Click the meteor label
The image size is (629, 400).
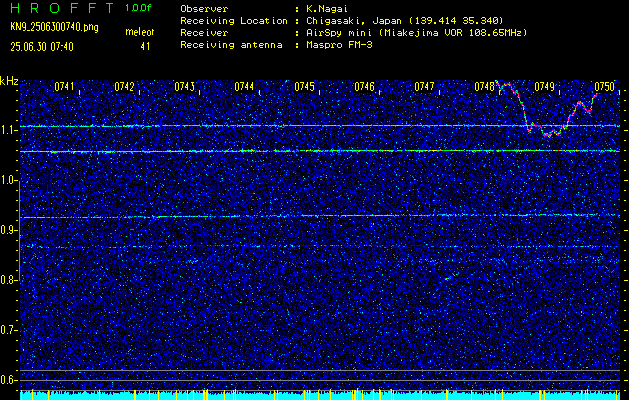140,32
